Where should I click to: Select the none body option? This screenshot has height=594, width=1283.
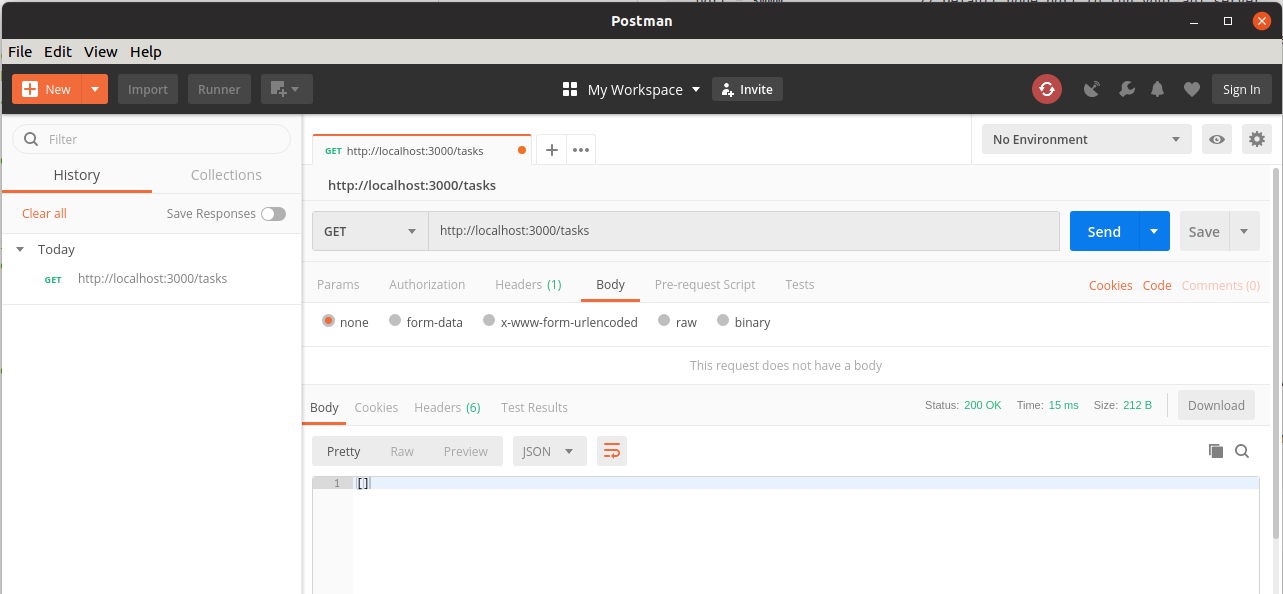point(328,321)
